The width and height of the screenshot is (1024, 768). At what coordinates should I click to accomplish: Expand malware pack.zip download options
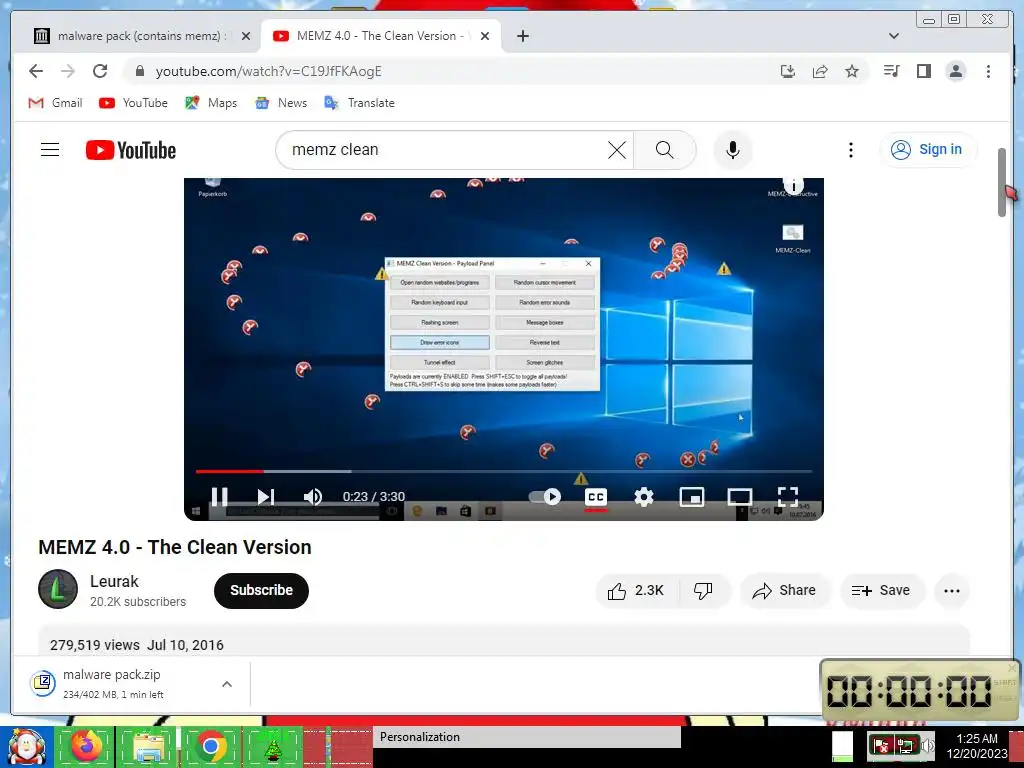[227, 684]
